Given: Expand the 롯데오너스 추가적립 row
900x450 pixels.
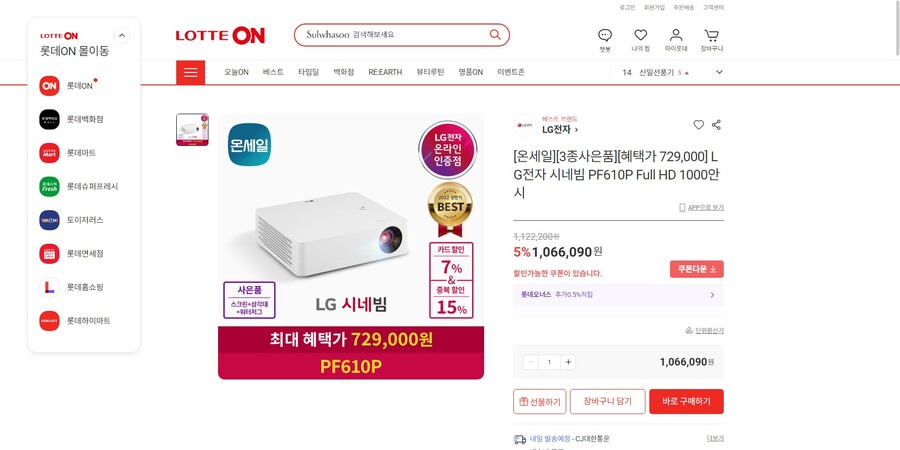Looking at the screenshot, I should pos(618,294).
